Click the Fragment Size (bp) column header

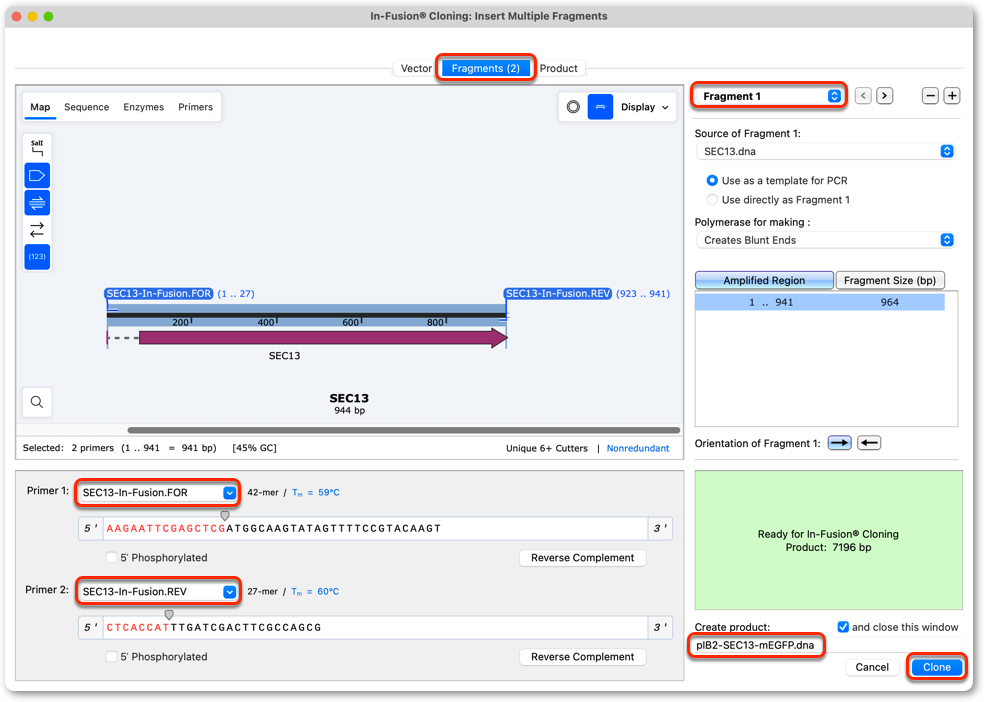pyautogui.click(x=890, y=280)
